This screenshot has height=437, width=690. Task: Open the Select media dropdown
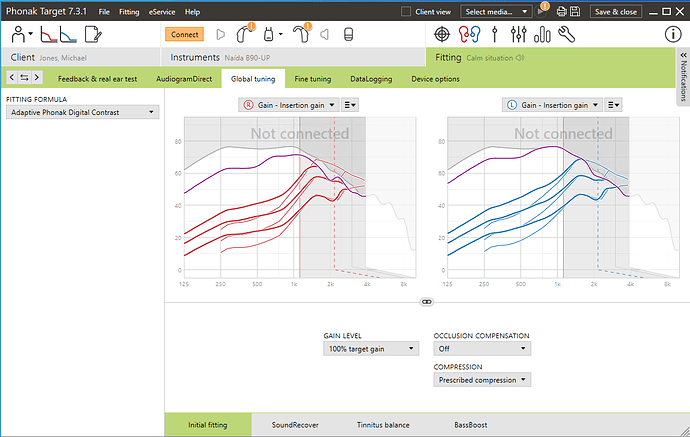click(x=496, y=12)
